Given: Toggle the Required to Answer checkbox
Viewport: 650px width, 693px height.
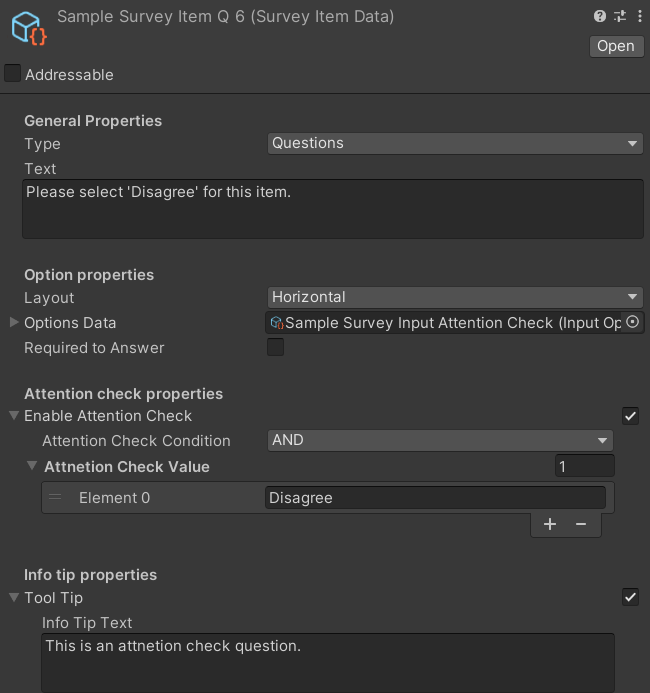Looking at the screenshot, I should 275,347.
